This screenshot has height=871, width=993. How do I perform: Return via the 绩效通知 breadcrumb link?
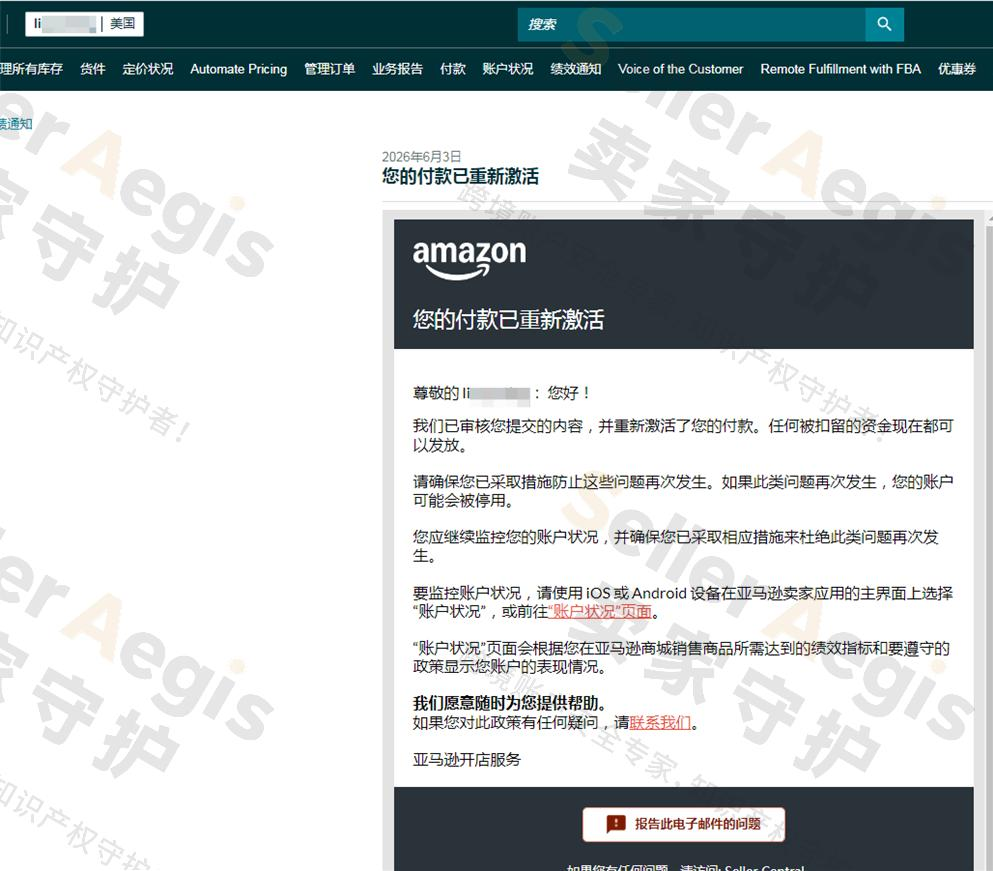point(16,124)
